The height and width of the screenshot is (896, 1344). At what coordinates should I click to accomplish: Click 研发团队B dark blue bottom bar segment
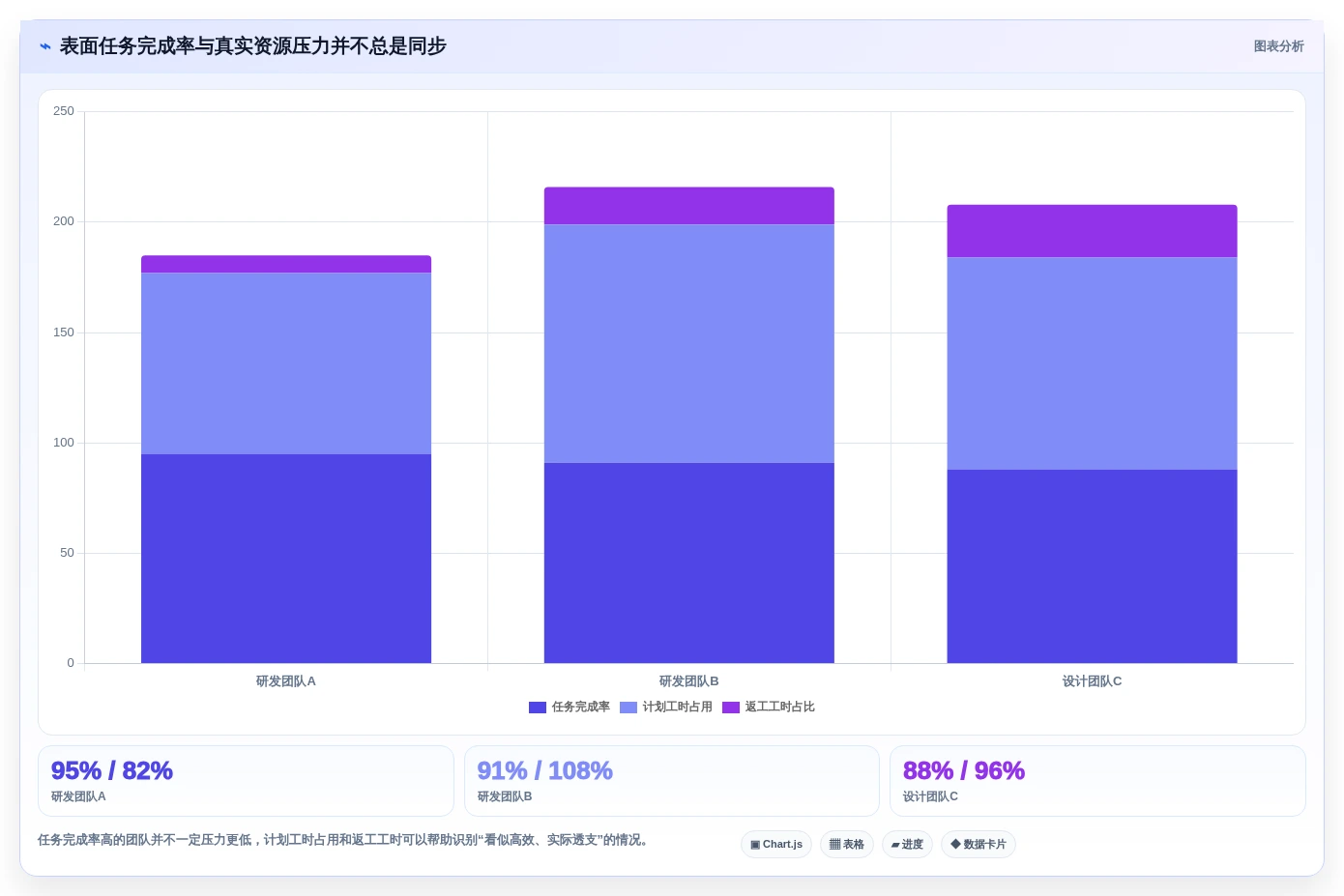689,563
